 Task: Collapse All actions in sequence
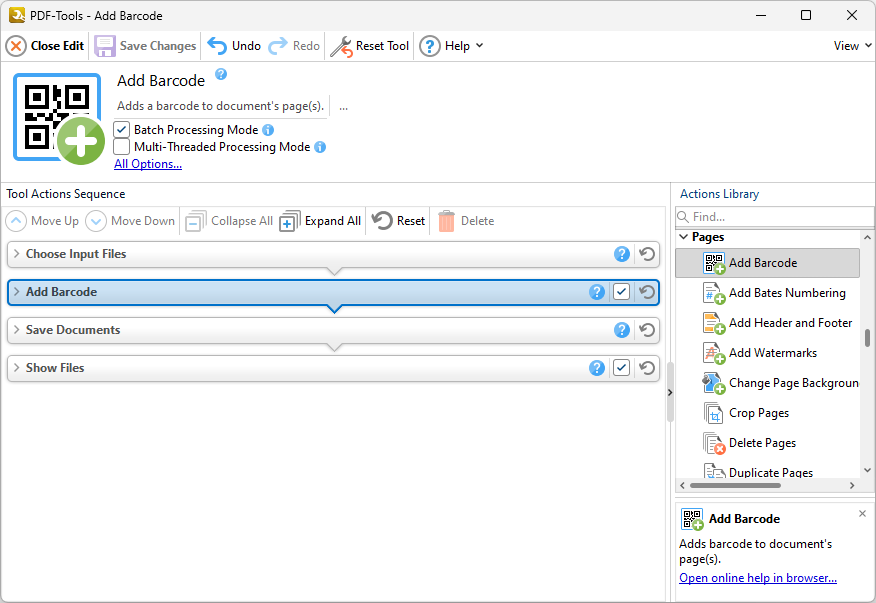pyautogui.click(x=229, y=221)
